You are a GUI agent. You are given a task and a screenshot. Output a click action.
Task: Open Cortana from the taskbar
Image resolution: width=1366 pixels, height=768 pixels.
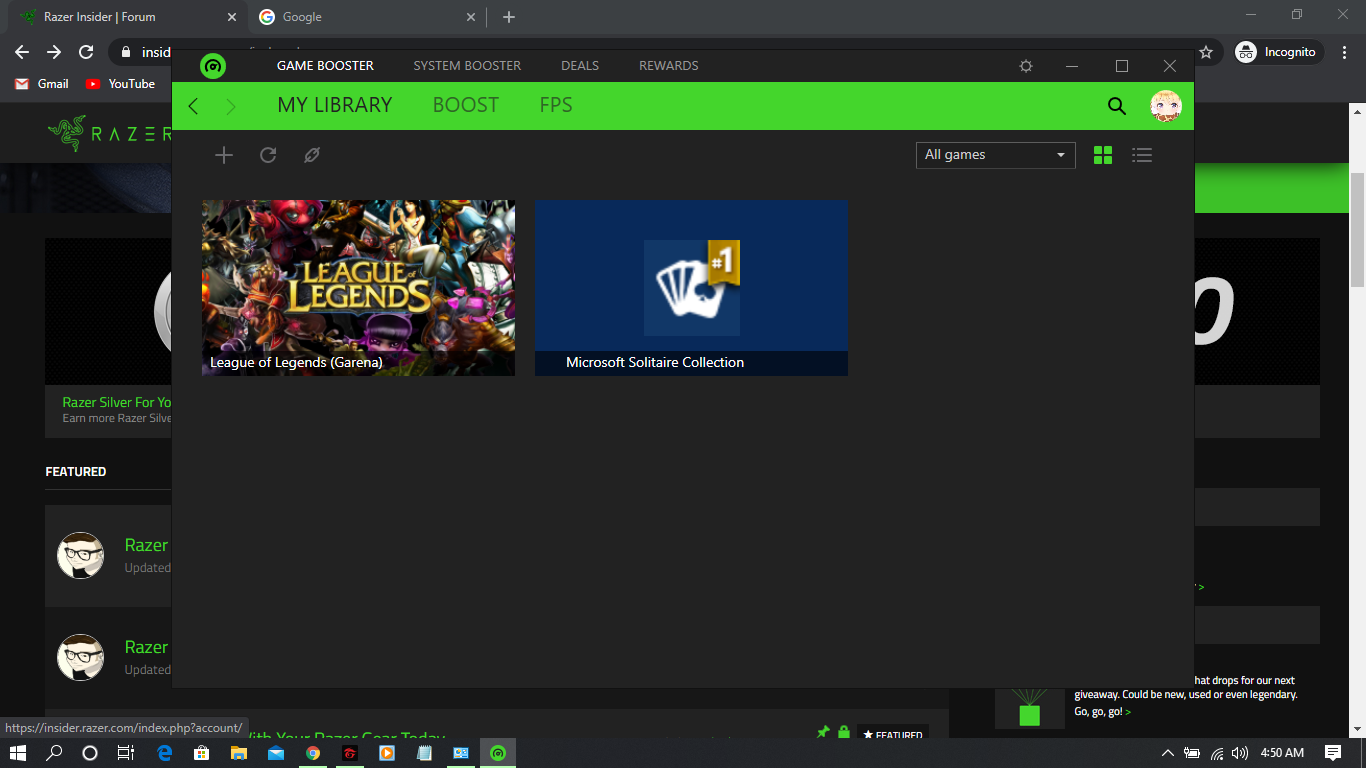90,753
